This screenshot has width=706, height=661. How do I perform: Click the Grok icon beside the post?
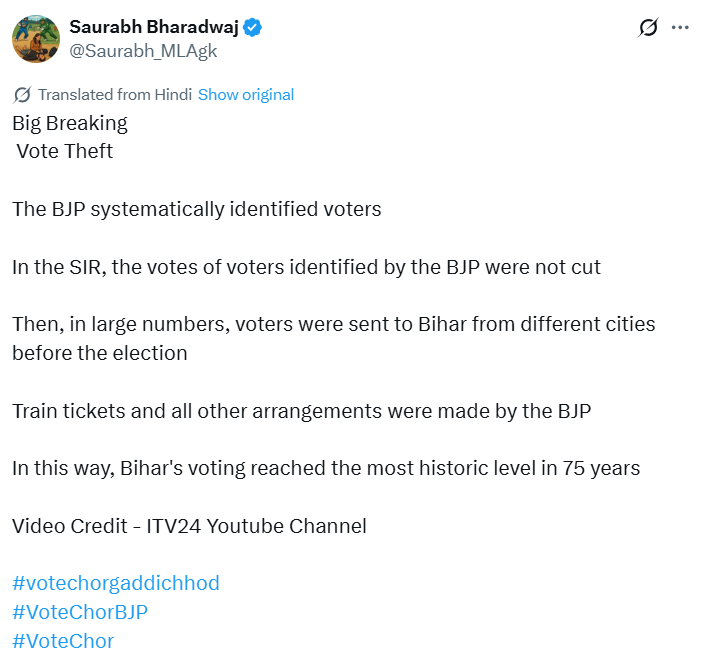(x=648, y=28)
